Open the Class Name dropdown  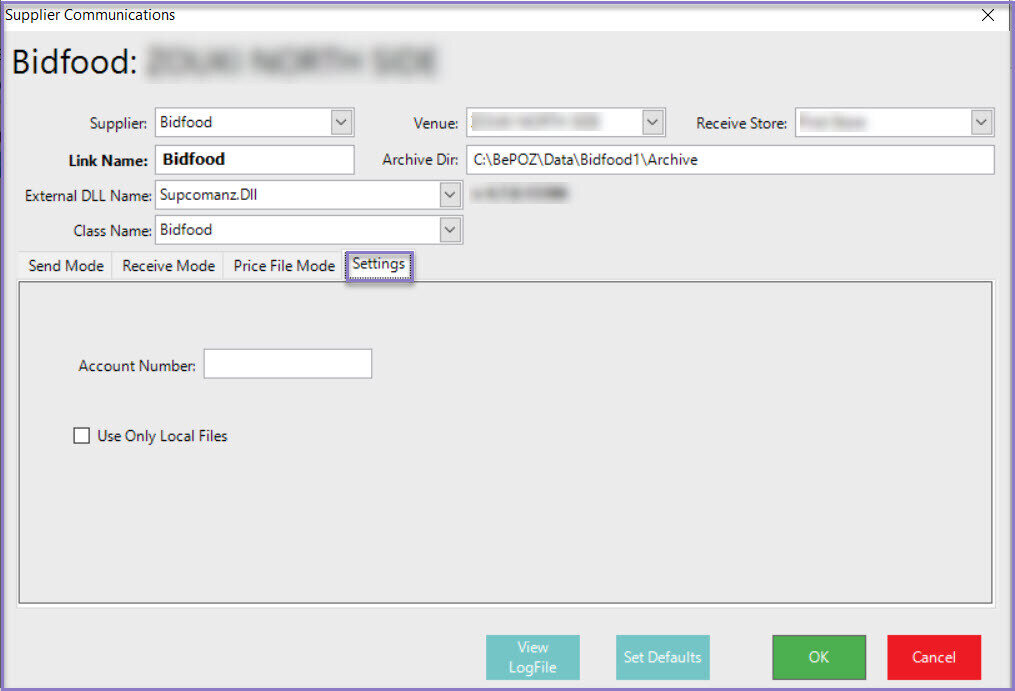450,229
